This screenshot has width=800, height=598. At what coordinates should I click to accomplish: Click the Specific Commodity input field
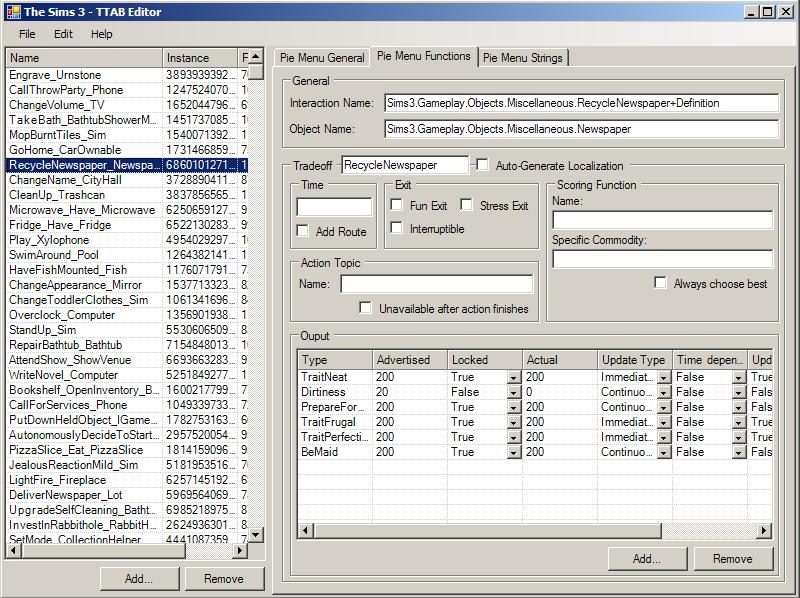662,259
